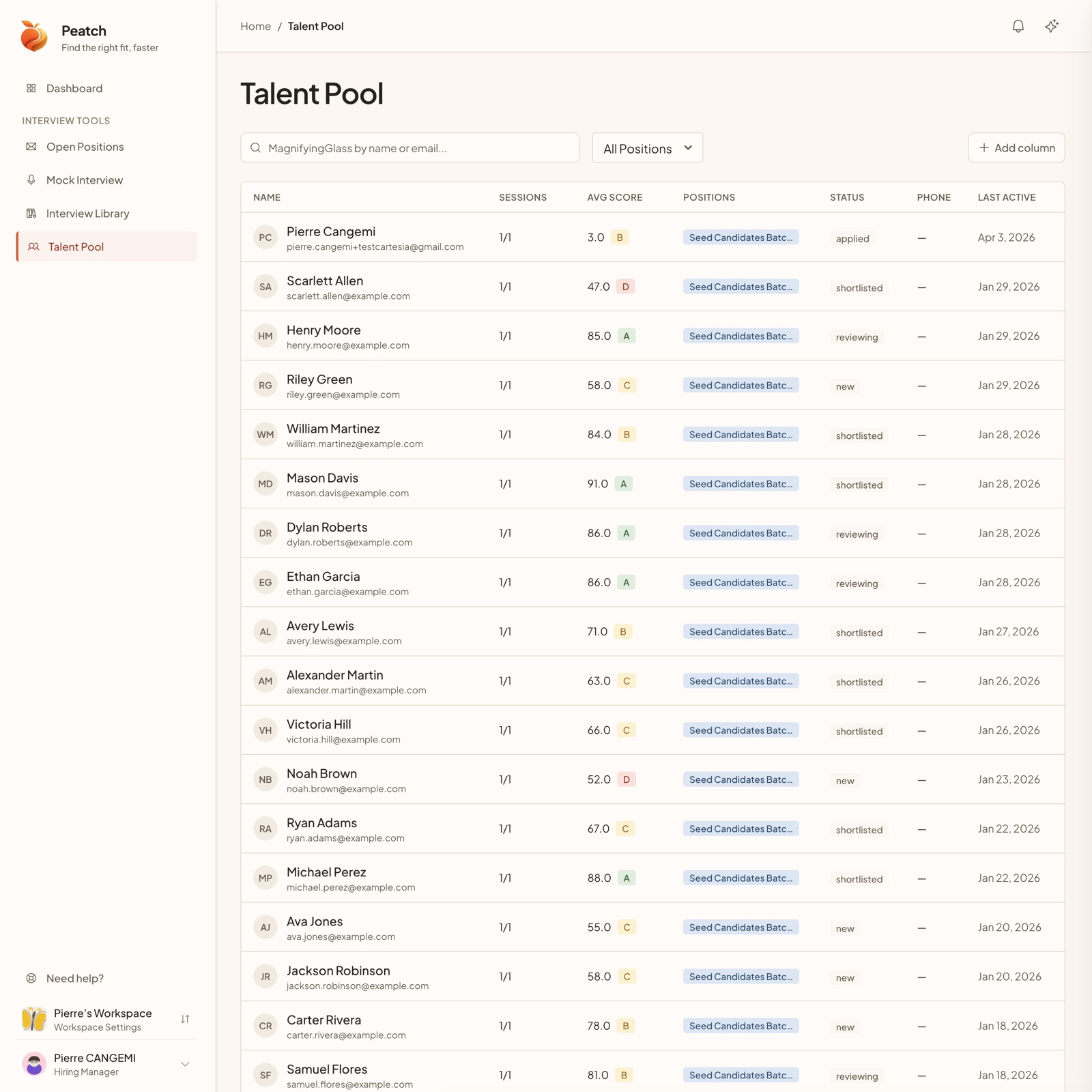Click the Seed Candidates tag for Riley Green
The image size is (1092, 1092).
click(741, 385)
